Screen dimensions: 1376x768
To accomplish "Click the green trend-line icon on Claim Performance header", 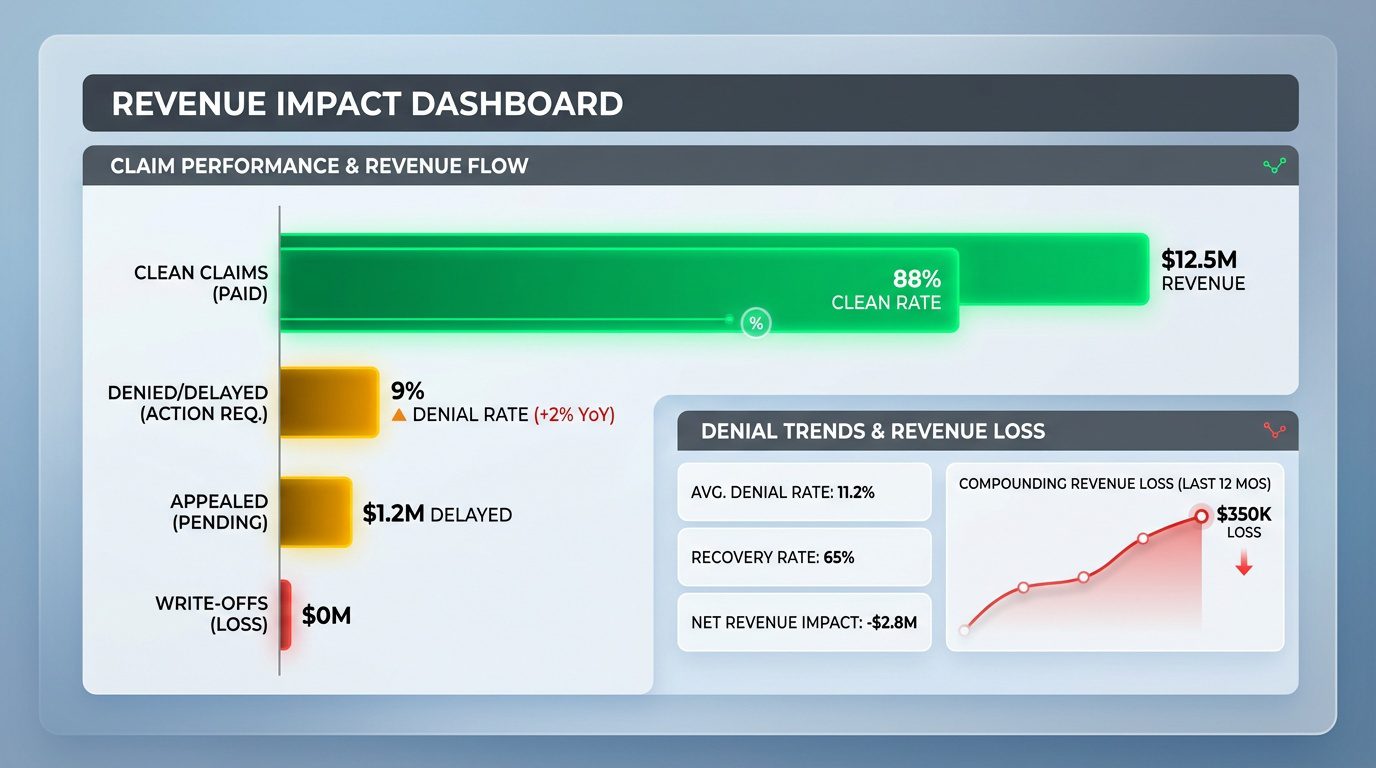I will pos(1272,166).
